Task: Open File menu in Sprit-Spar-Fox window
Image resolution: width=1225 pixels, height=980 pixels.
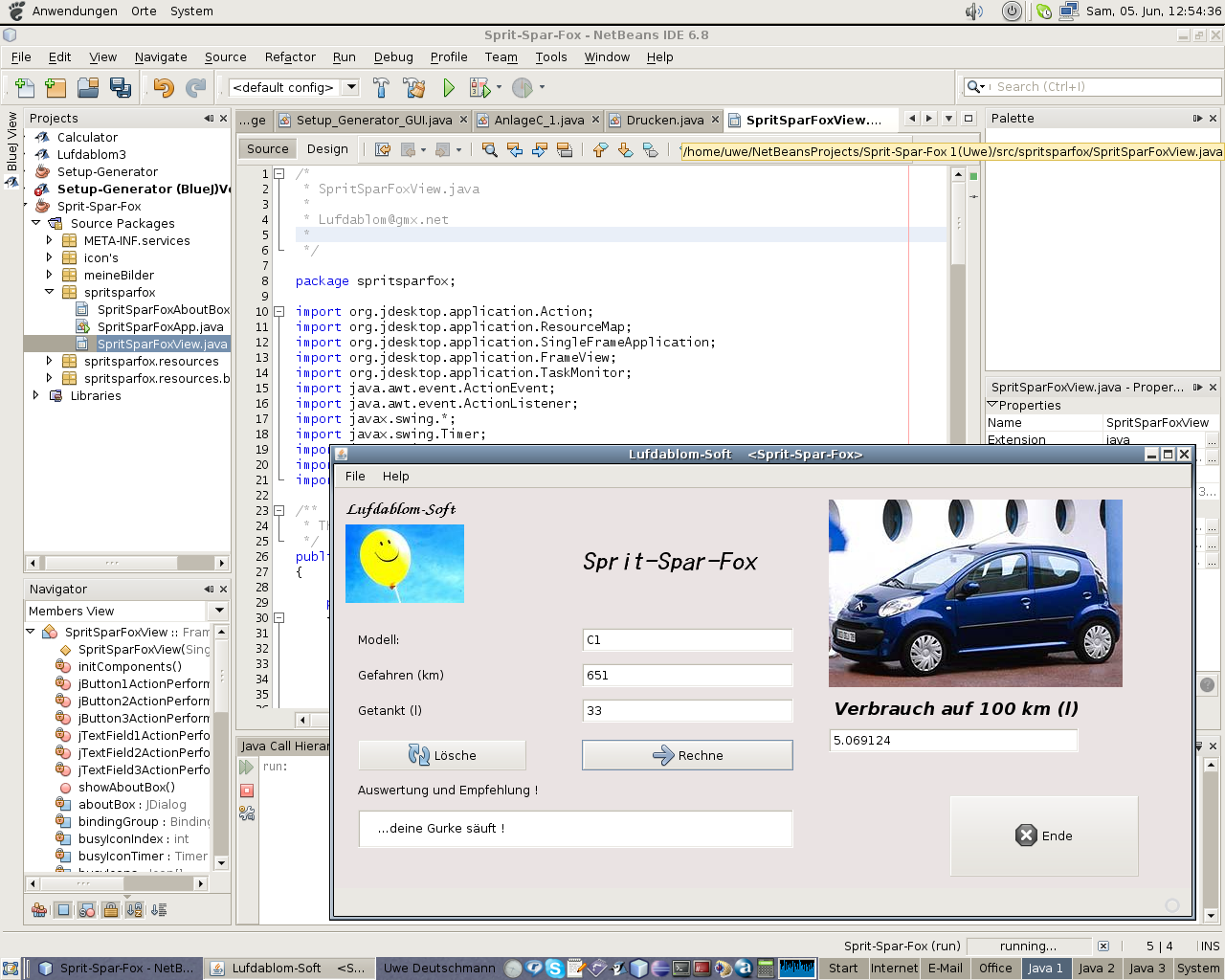Action: pyautogui.click(x=355, y=476)
